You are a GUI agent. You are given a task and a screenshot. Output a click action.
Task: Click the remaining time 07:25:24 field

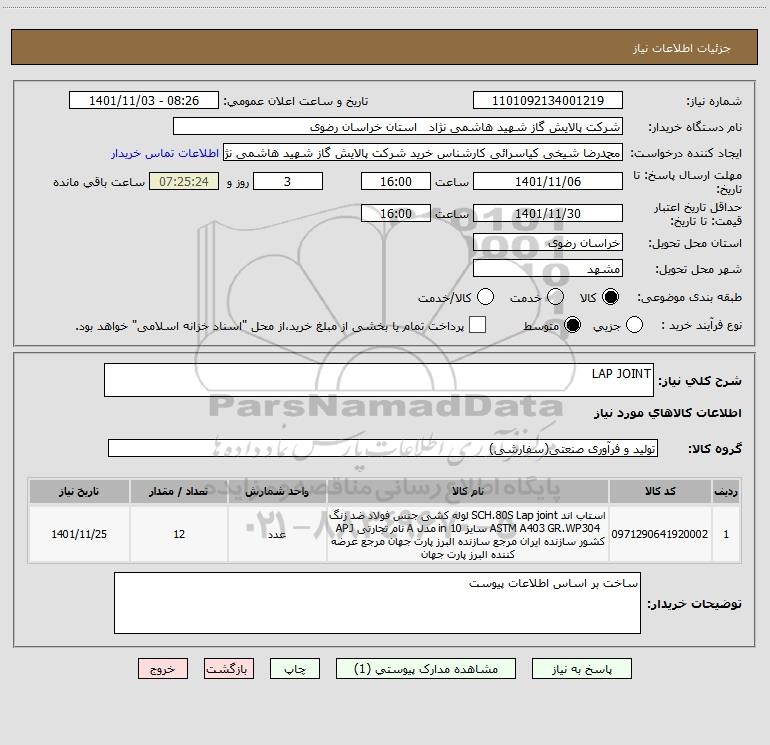click(x=184, y=182)
